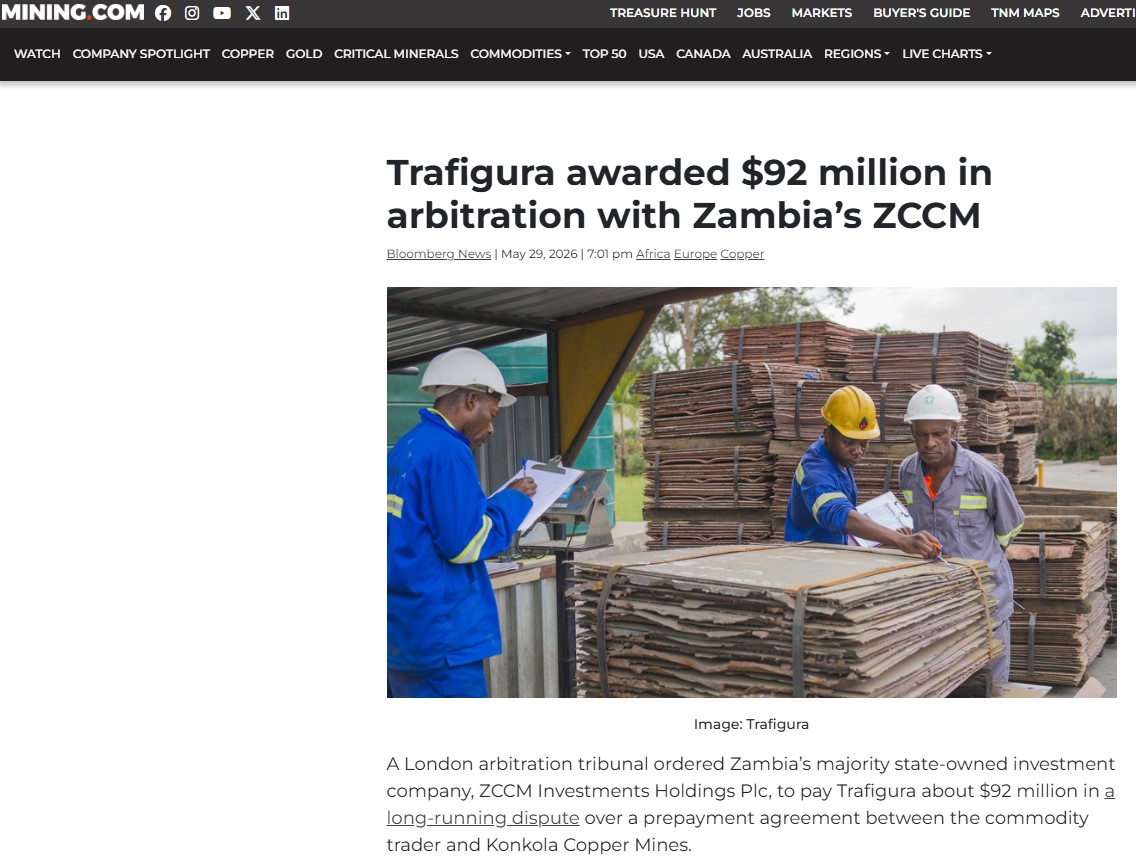Expand the Regions dropdown menu
The height and width of the screenshot is (858, 1136).
point(856,54)
